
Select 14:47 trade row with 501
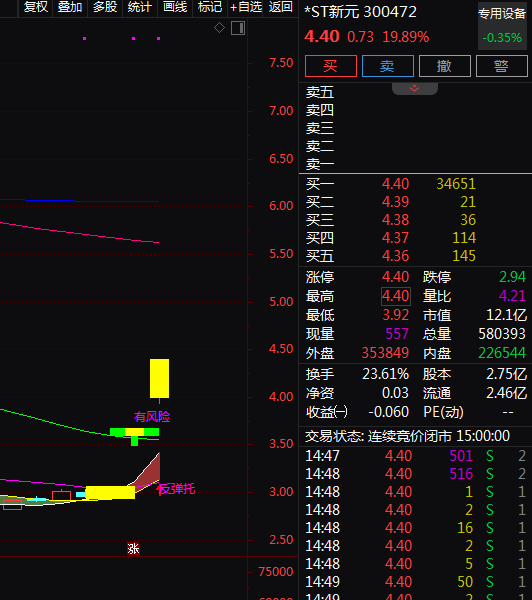416,456
